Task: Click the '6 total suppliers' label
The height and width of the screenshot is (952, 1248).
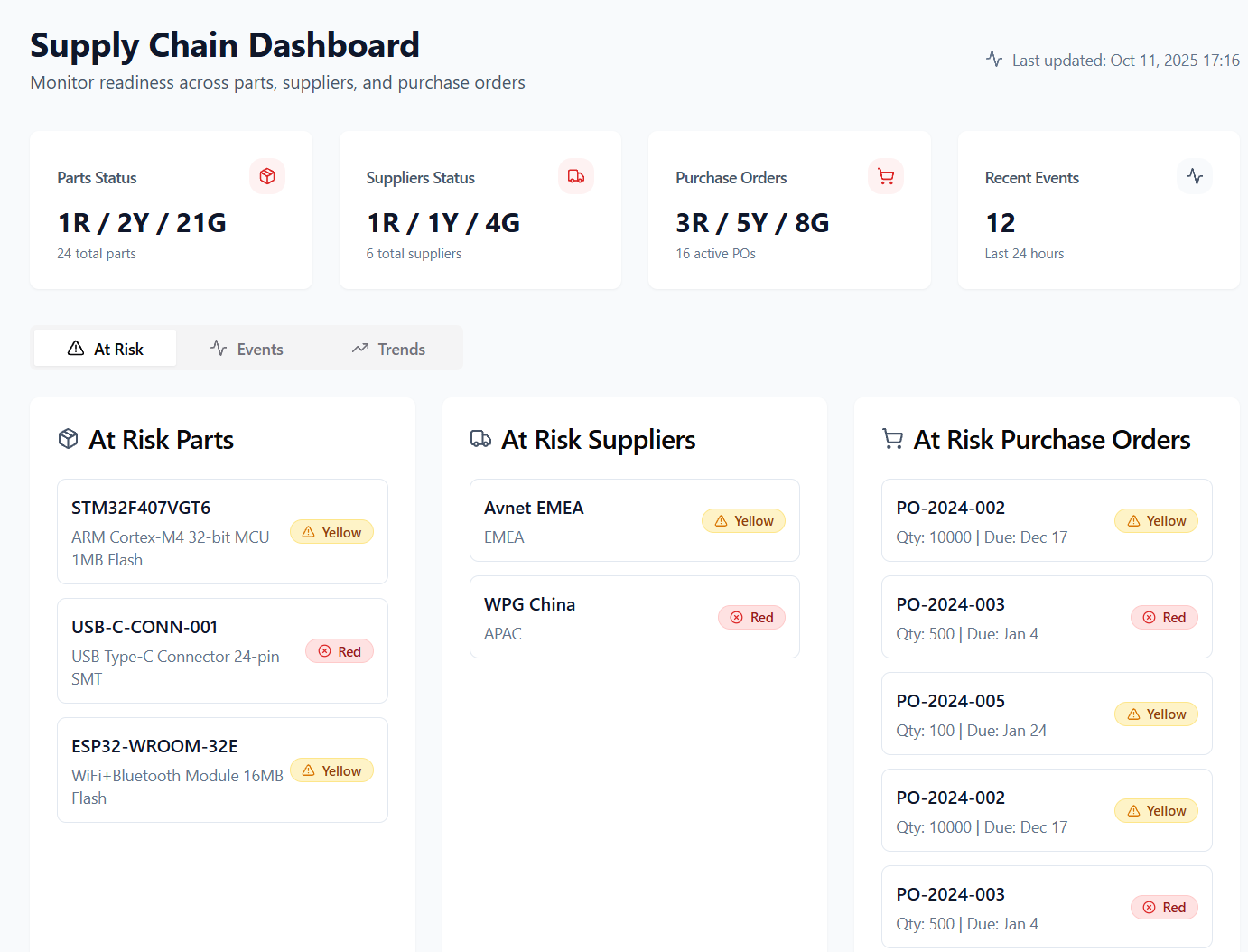Action: coord(414,254)
